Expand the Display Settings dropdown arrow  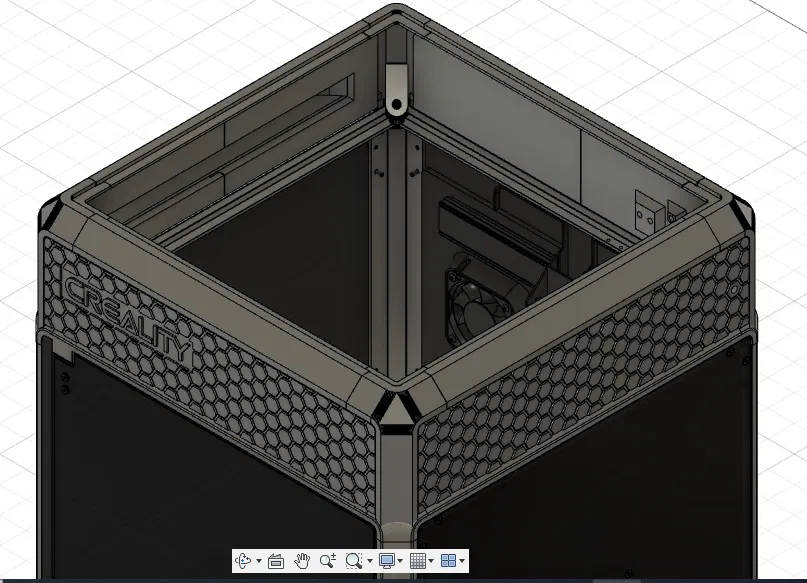tap(400, 561)
